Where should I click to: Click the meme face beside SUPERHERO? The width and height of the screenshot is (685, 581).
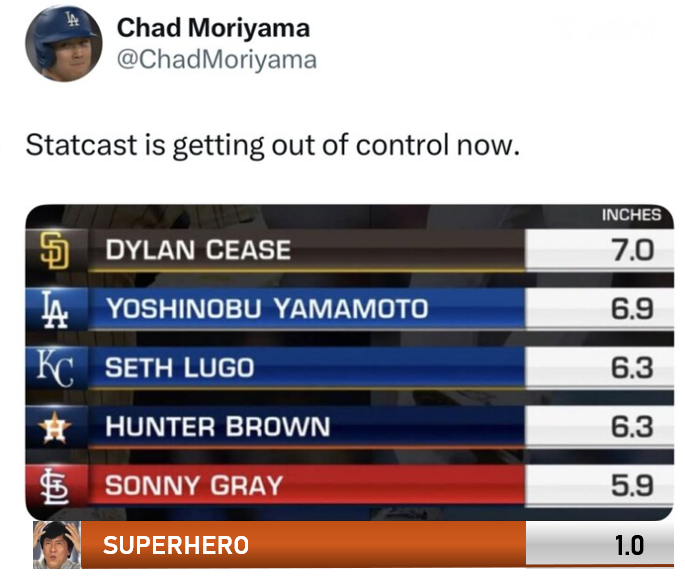(56, 546)
